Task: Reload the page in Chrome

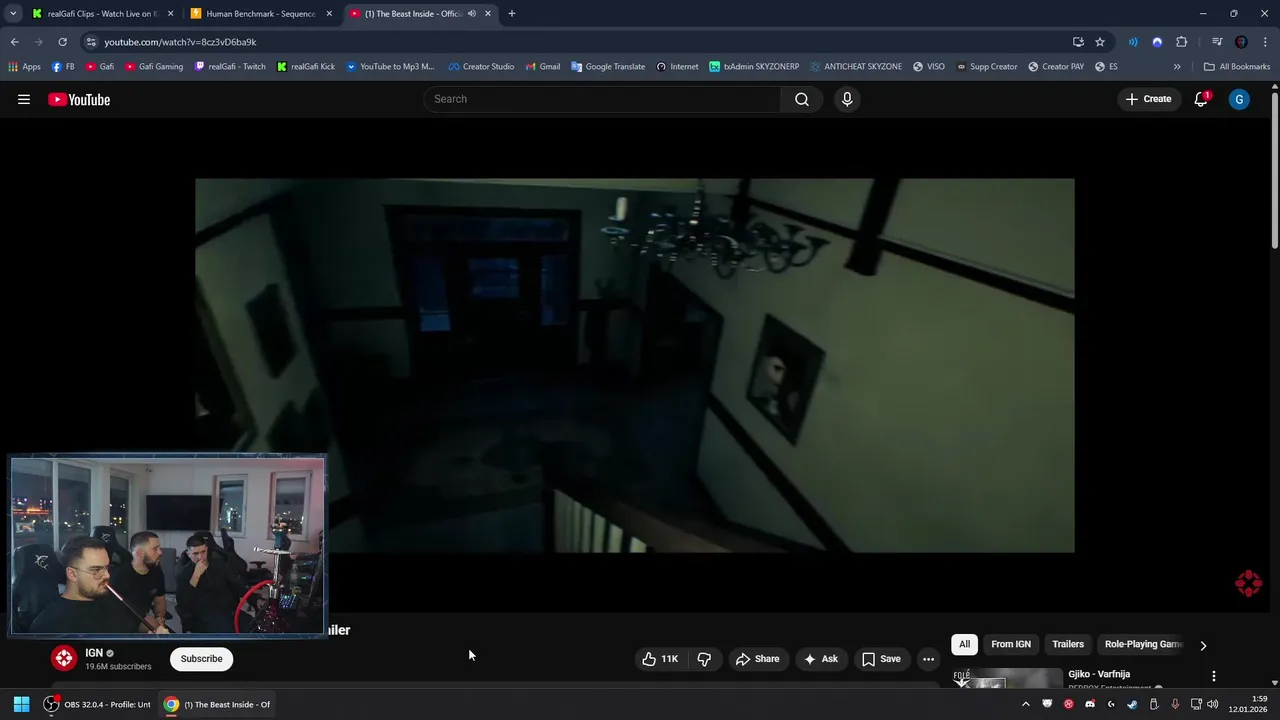Action: pyautogui.click(x=62, y=42)
